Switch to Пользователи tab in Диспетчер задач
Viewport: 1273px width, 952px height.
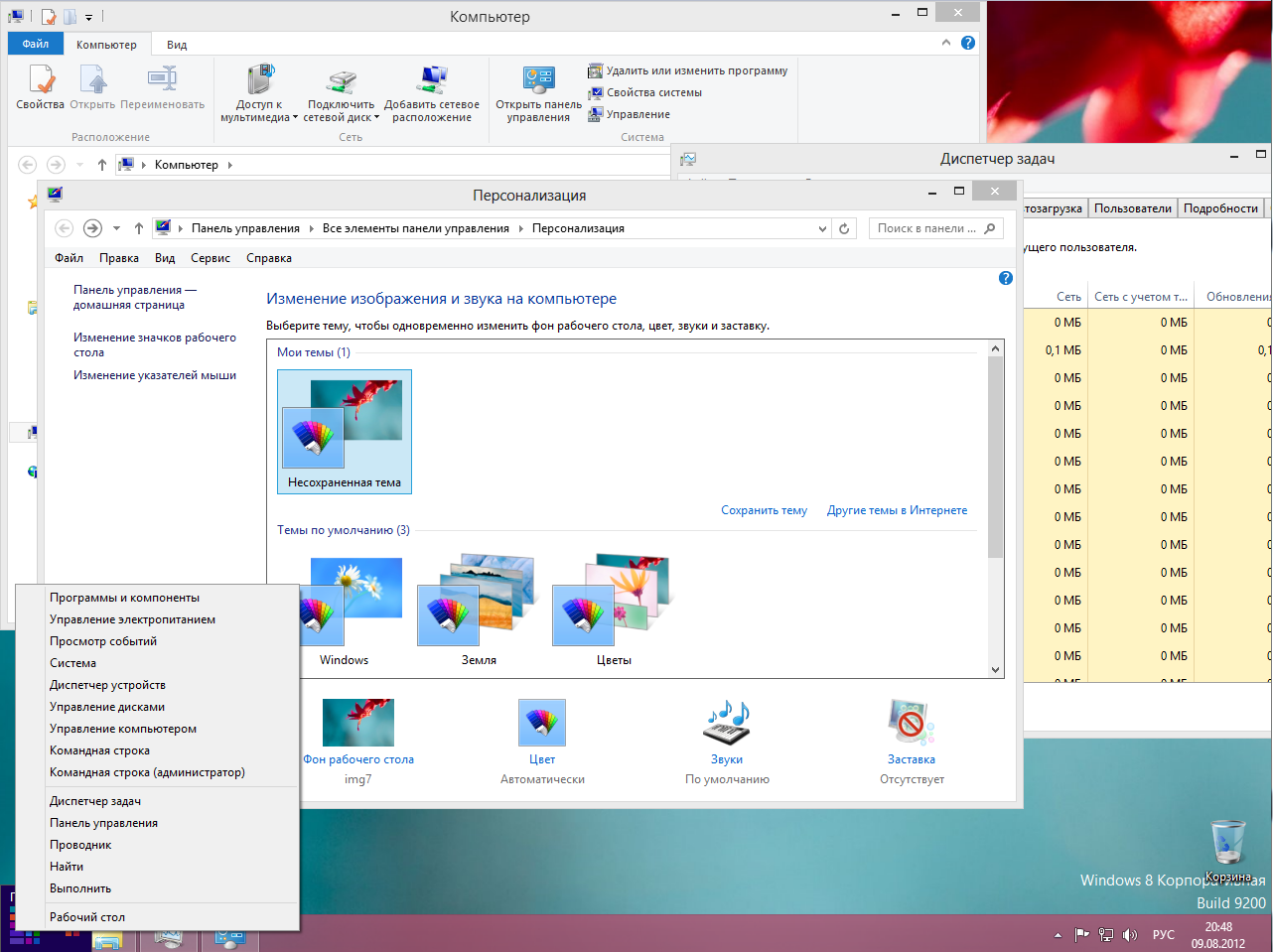tap(1133, 208)
